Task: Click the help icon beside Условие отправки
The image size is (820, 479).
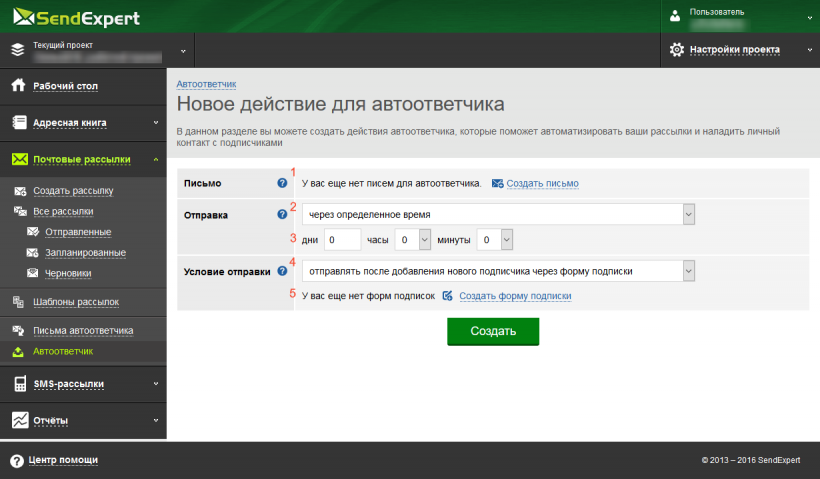Action: click(x=282, y=271)
